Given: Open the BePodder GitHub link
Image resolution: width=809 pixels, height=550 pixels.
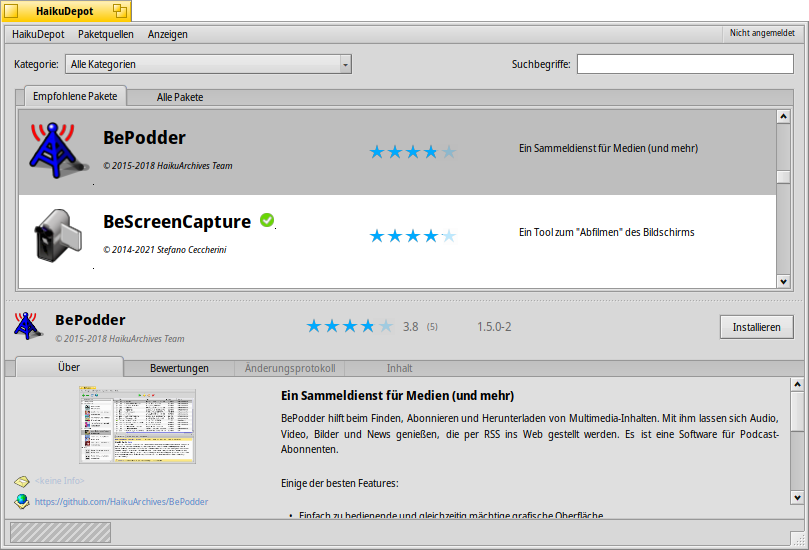Looking at the screenshot, I should [x=121, y=502].
